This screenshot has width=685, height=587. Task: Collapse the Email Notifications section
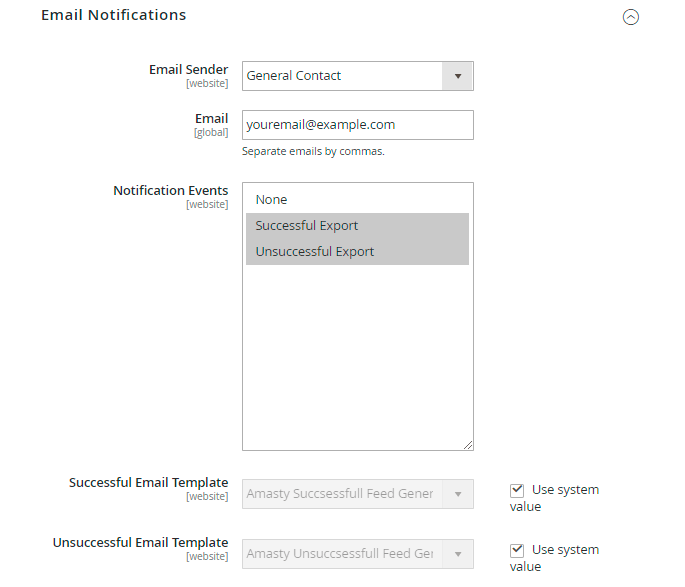pyautogui.click(x=630, y=17)
